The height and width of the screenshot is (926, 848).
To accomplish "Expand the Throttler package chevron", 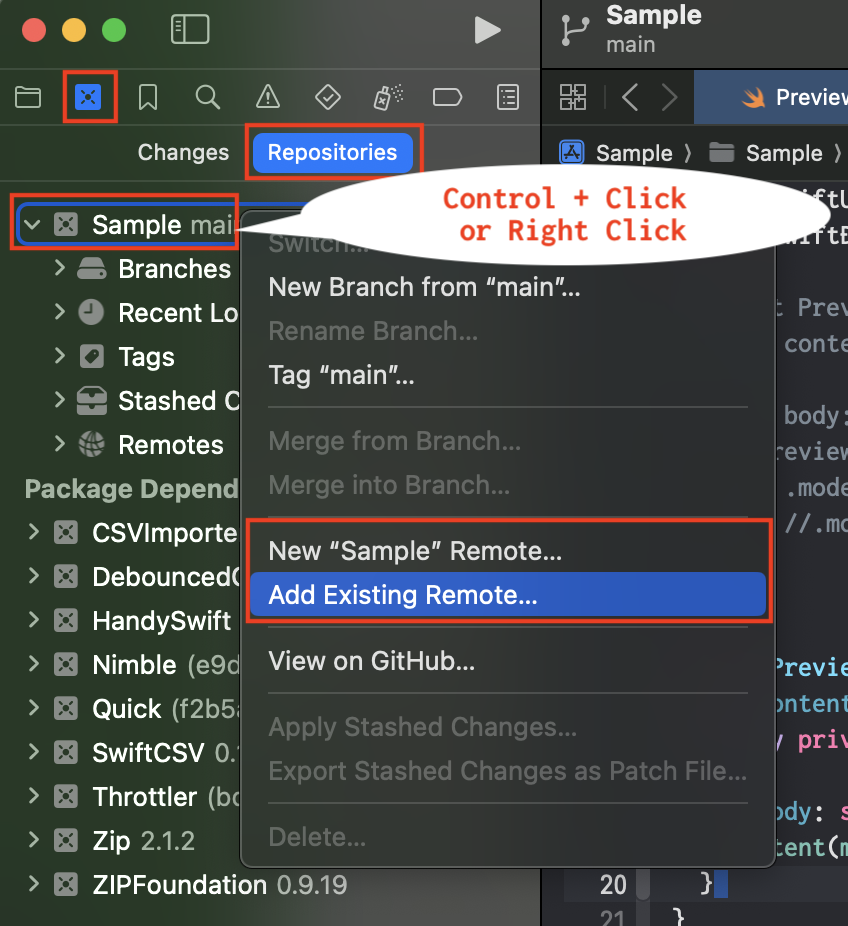I will coord(34,796).
